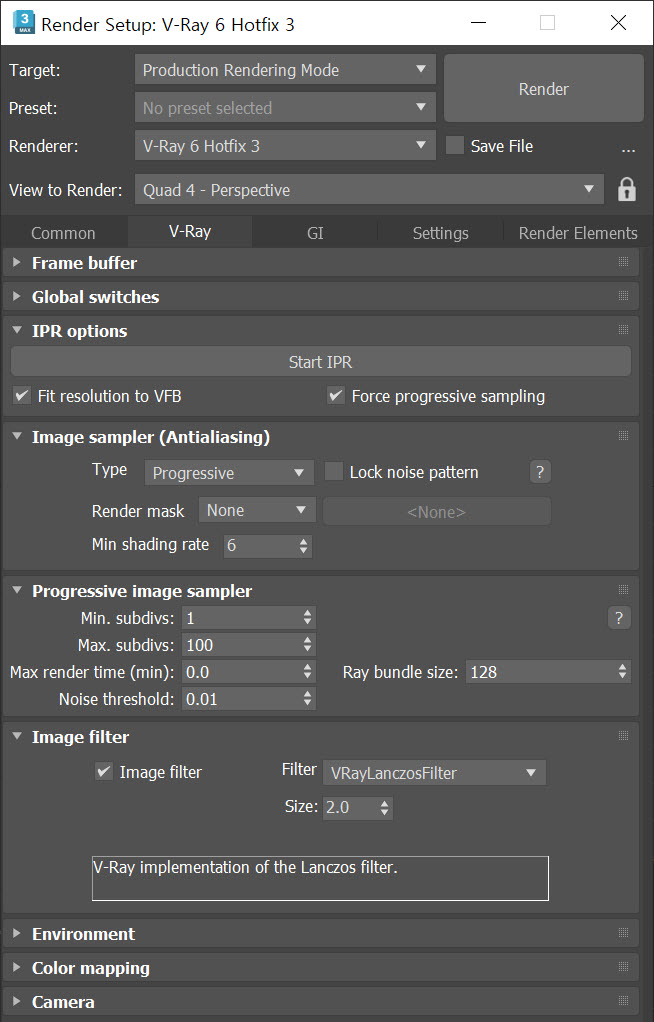Expand the Frame buffer rollout
654x1022 pixels.
(17, 262)
